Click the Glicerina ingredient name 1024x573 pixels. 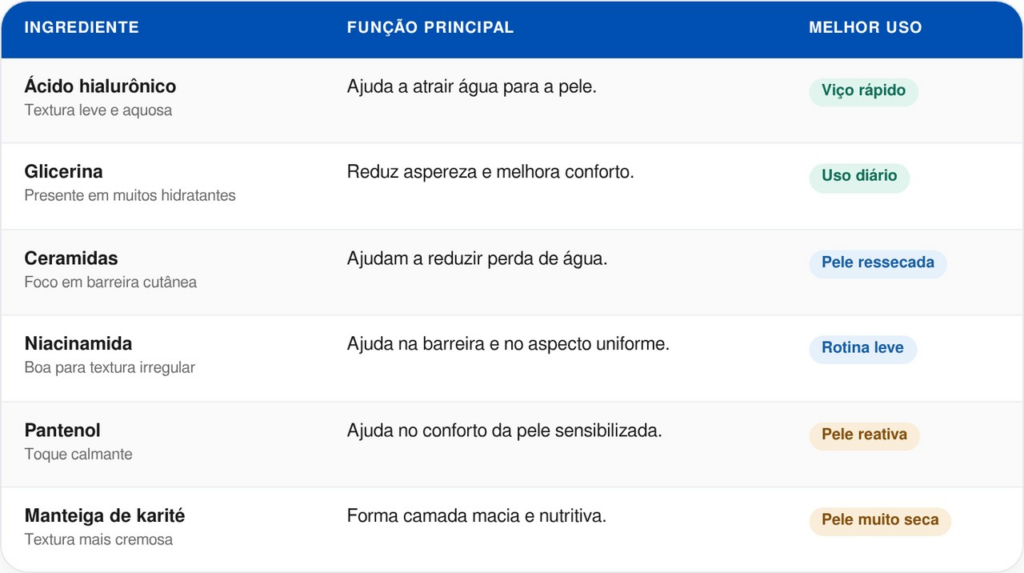[63, 172]
